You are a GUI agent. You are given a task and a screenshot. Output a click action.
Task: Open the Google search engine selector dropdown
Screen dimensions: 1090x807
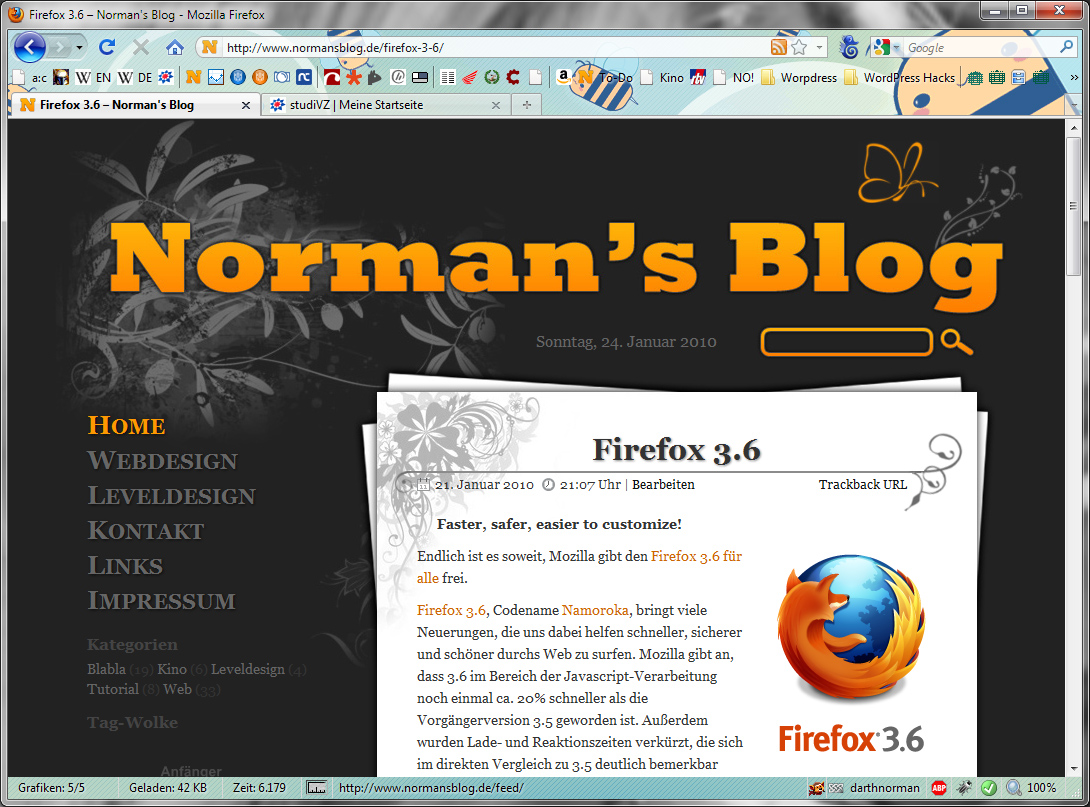(886, 47)
